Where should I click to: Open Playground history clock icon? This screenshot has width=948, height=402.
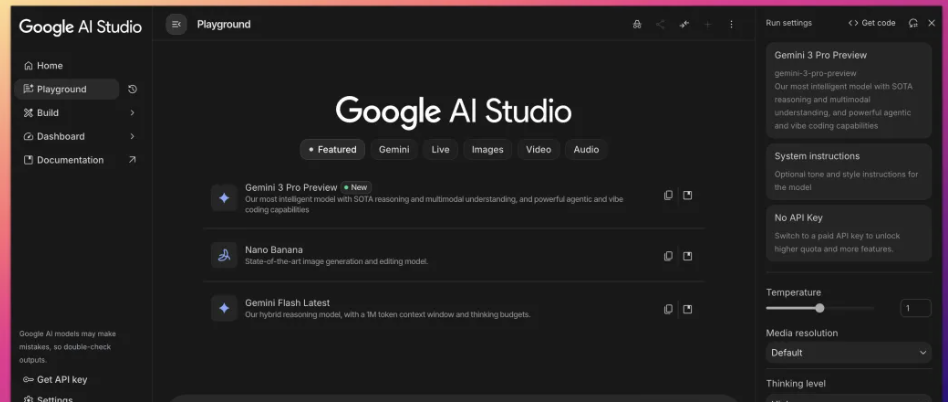coord(132,89)
